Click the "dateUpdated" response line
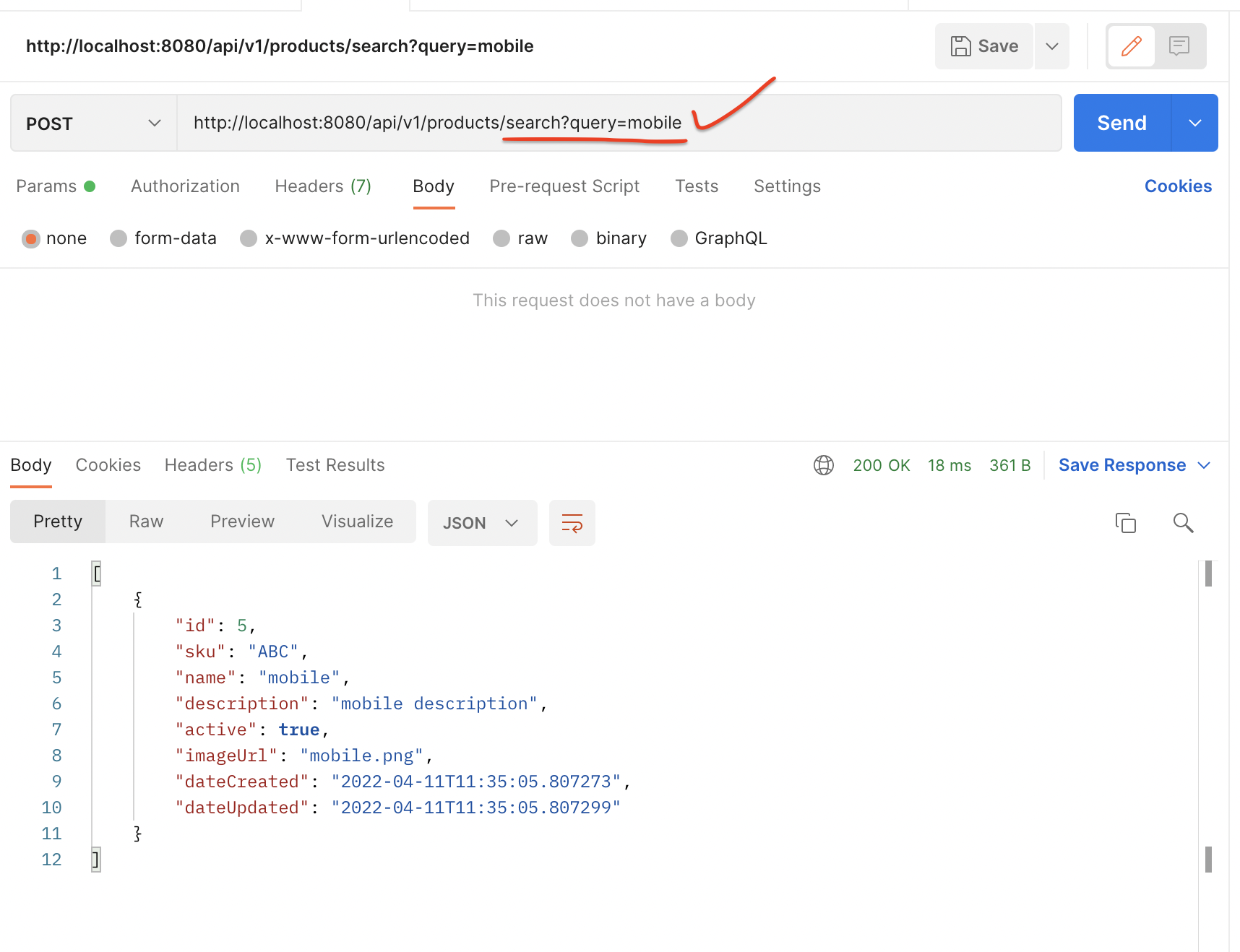 point(398,808)
